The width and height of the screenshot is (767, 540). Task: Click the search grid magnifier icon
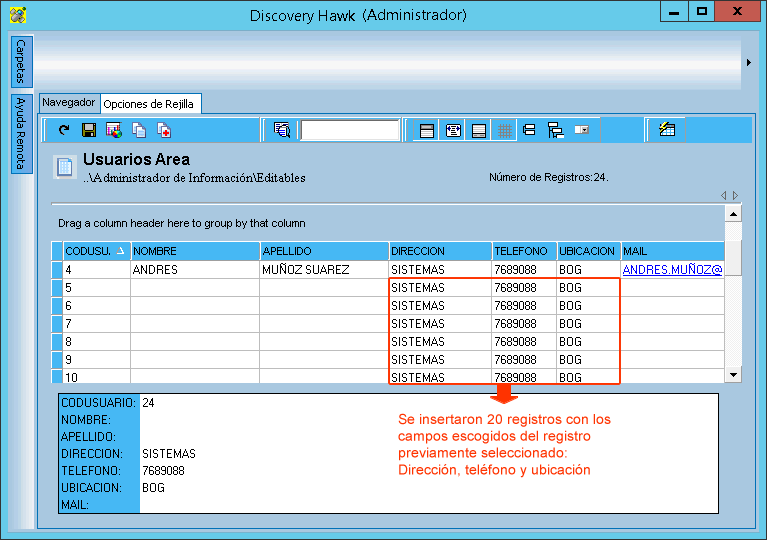tap(282, 130)
